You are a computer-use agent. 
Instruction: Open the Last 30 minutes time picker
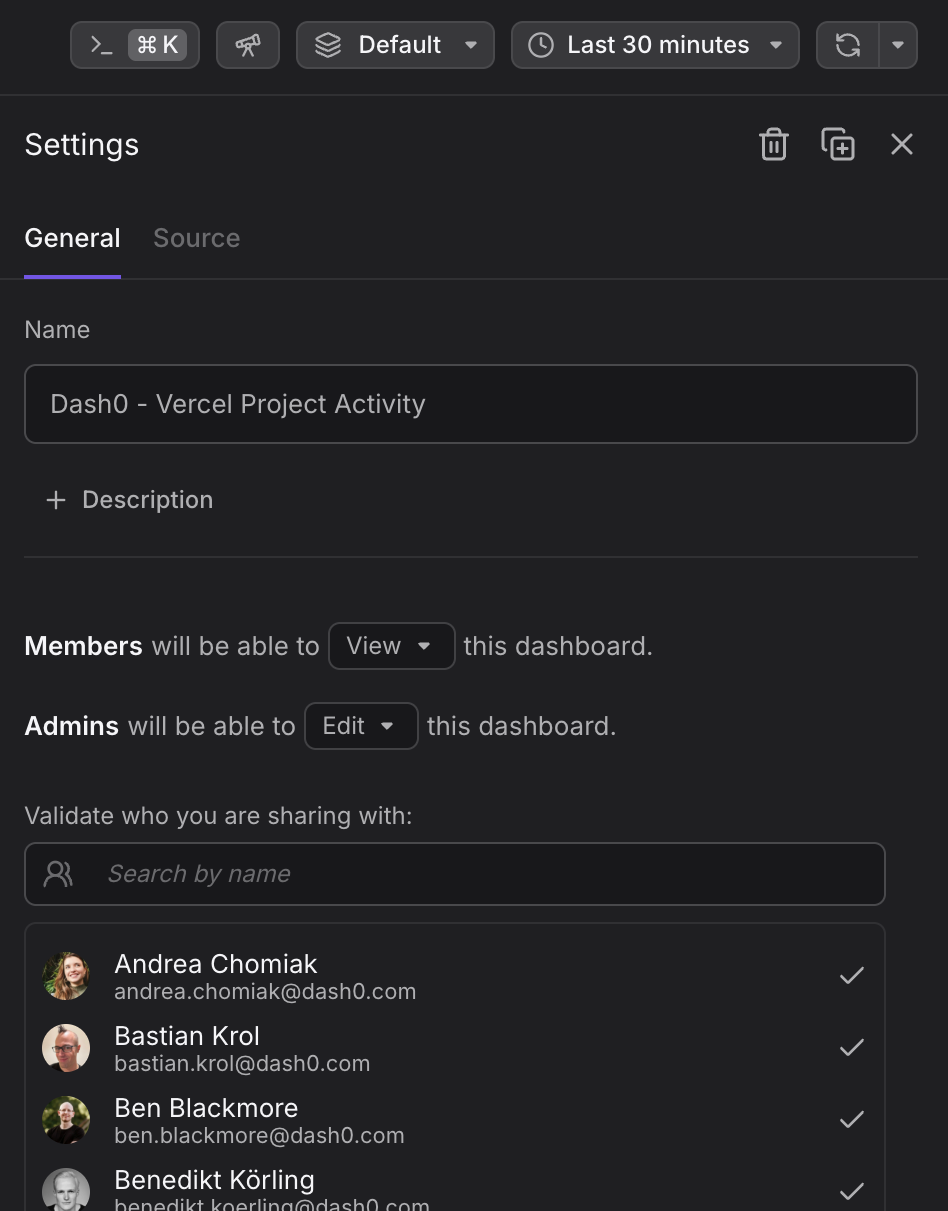click(x=655, y=45)
